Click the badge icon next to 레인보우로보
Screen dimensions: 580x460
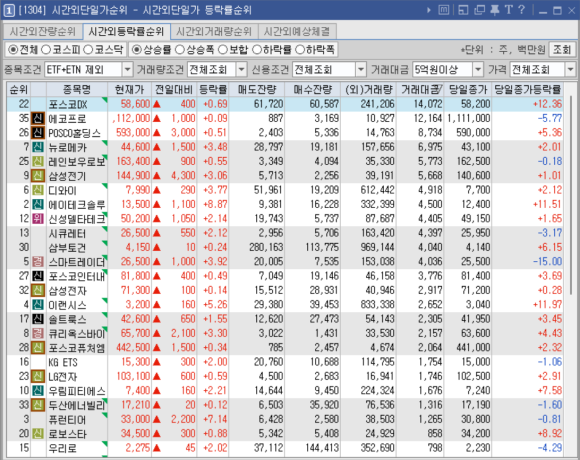[x=38, y=161]
